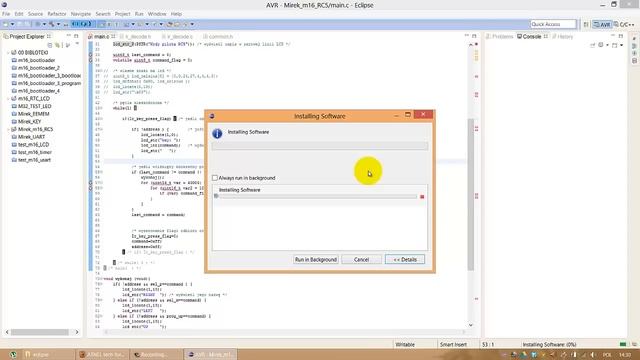Image resolution: width=640 pixels, height=360 pixels.
Task: Open the Build hammer dropdown arrow
Action: tap(58, 24)
